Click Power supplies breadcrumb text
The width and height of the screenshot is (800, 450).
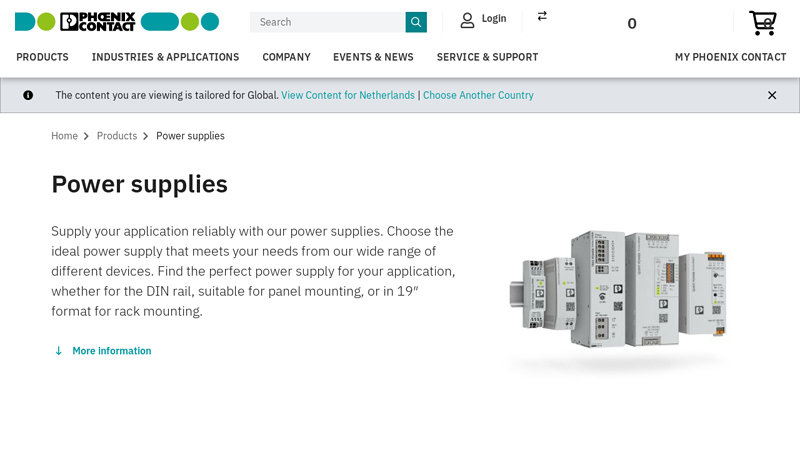click(x=190, y=136)
